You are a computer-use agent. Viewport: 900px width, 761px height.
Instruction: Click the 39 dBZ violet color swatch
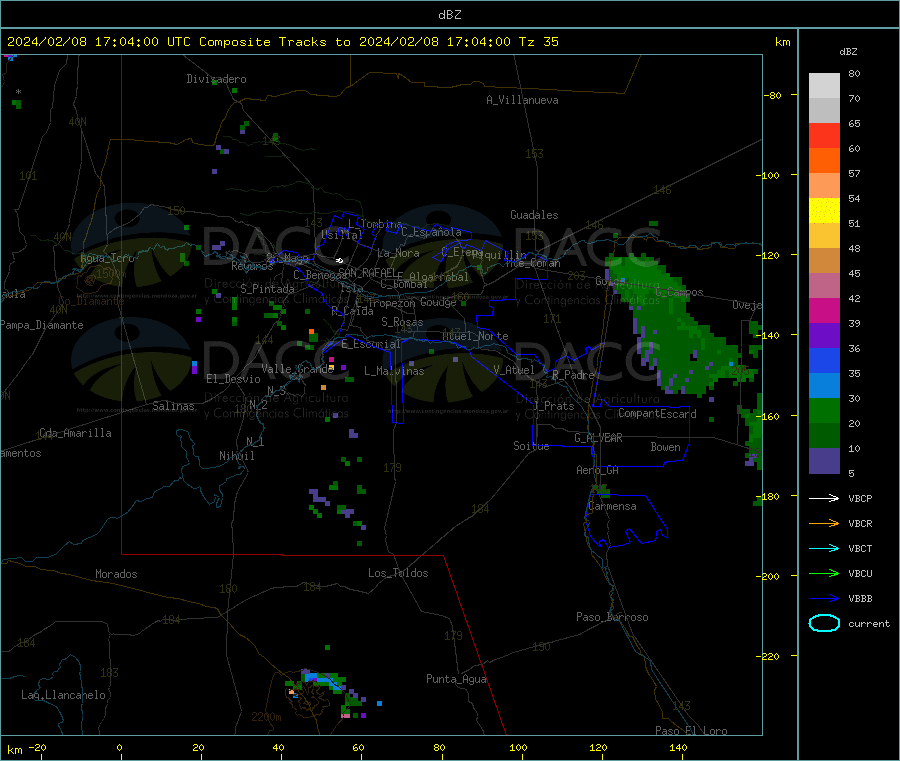point(824,336)
